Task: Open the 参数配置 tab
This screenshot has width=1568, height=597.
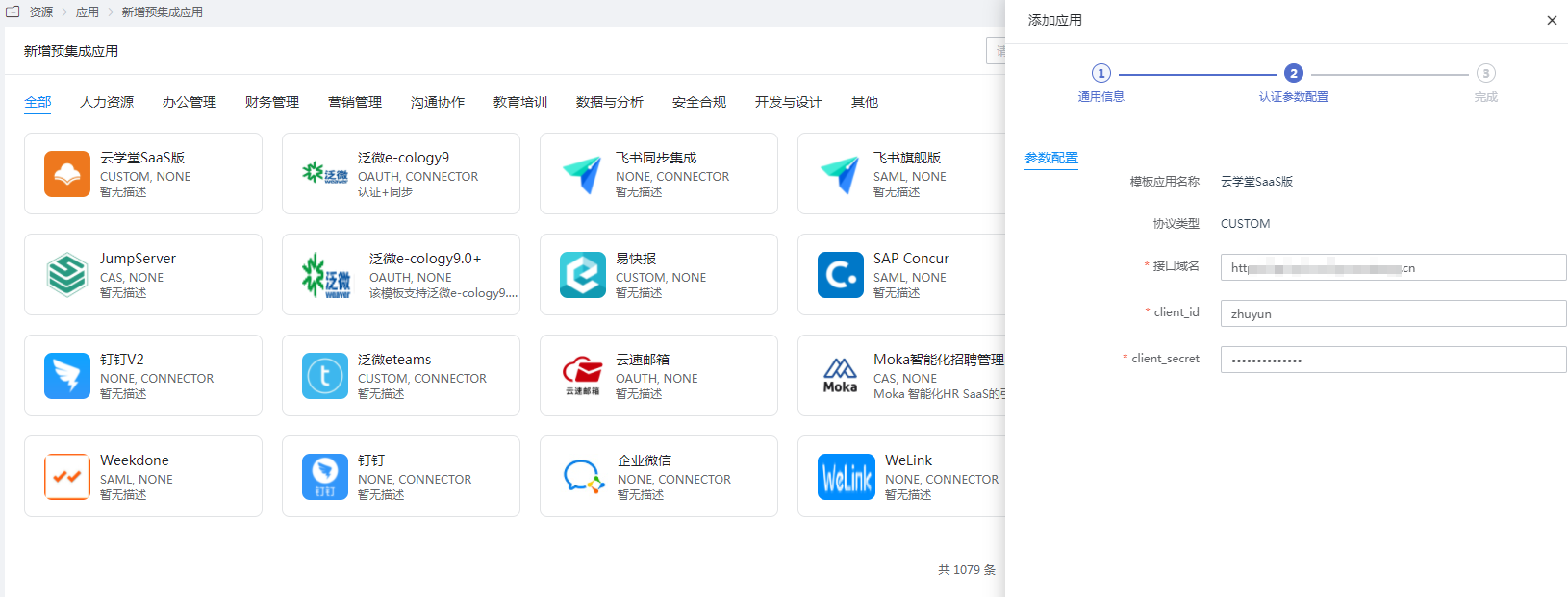Action: coord(1051,158)
